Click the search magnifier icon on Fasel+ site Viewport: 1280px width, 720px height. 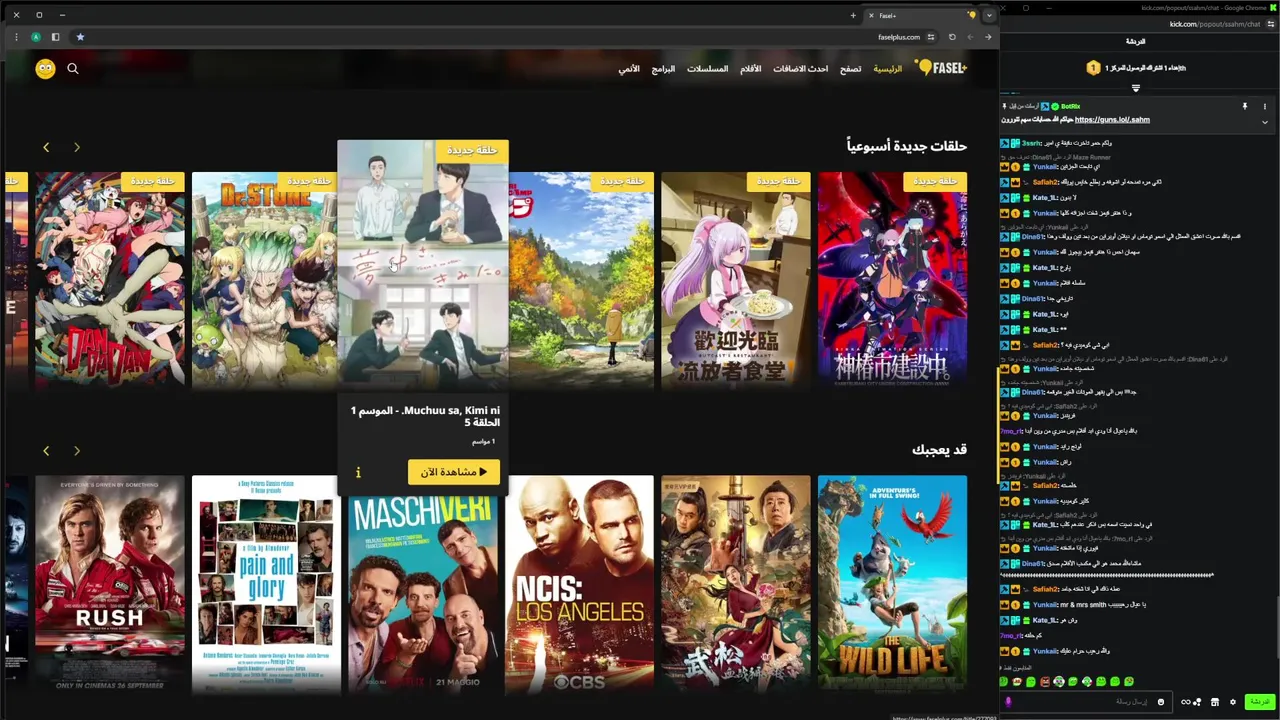click(73, 69)
